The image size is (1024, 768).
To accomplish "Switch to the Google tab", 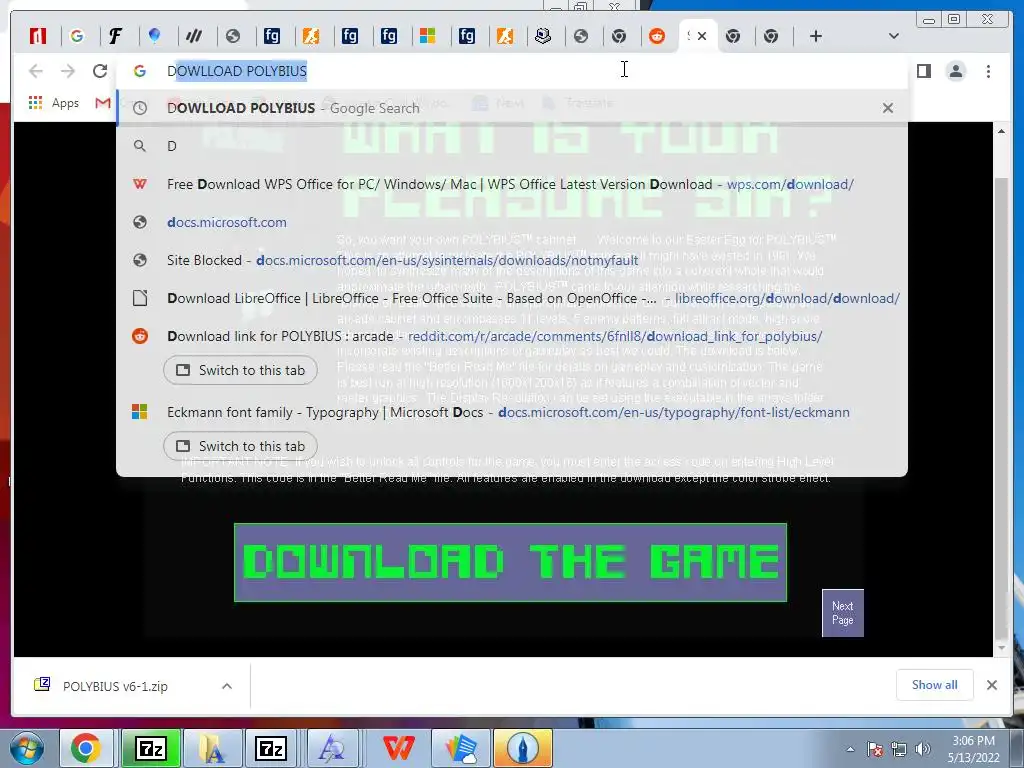I will point(77,36).
